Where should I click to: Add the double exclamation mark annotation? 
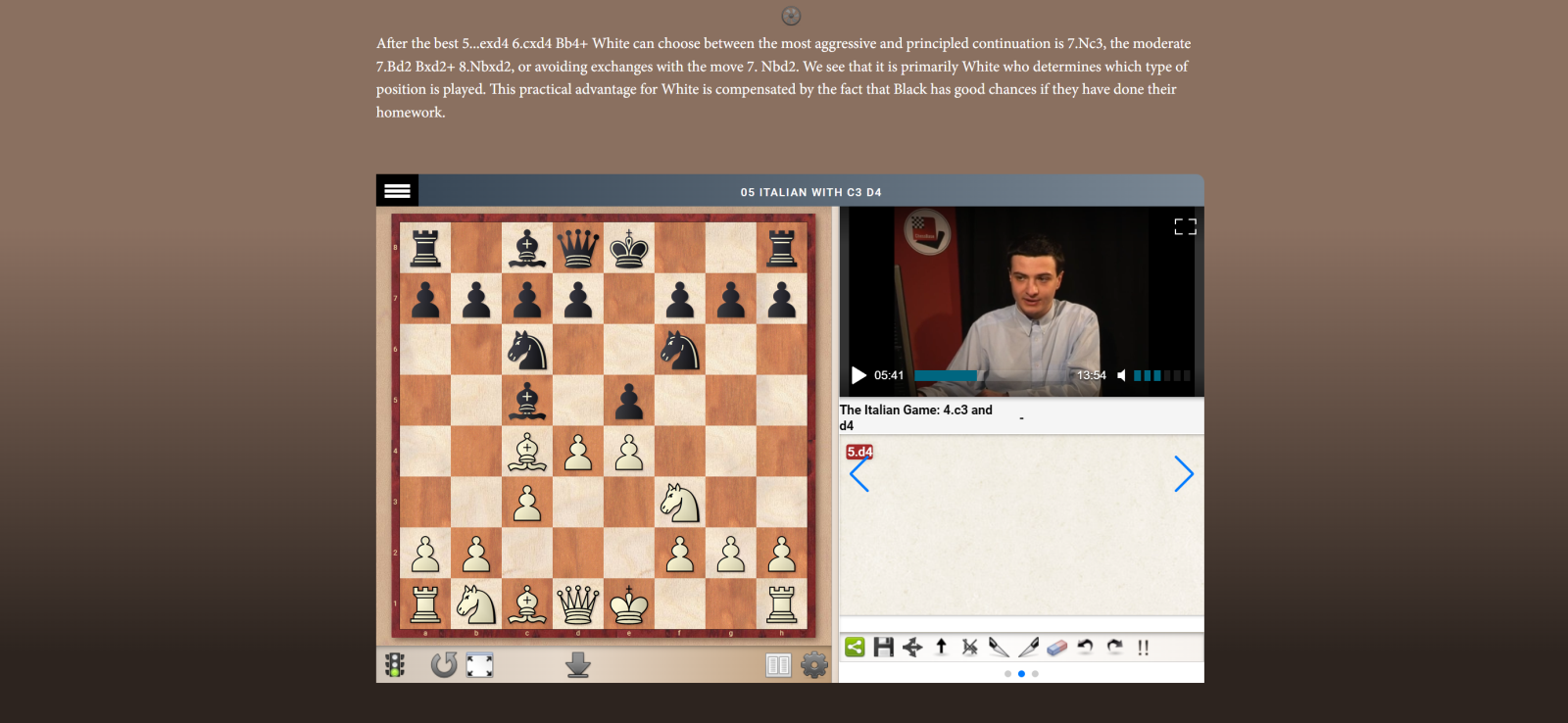point(1143,647)
